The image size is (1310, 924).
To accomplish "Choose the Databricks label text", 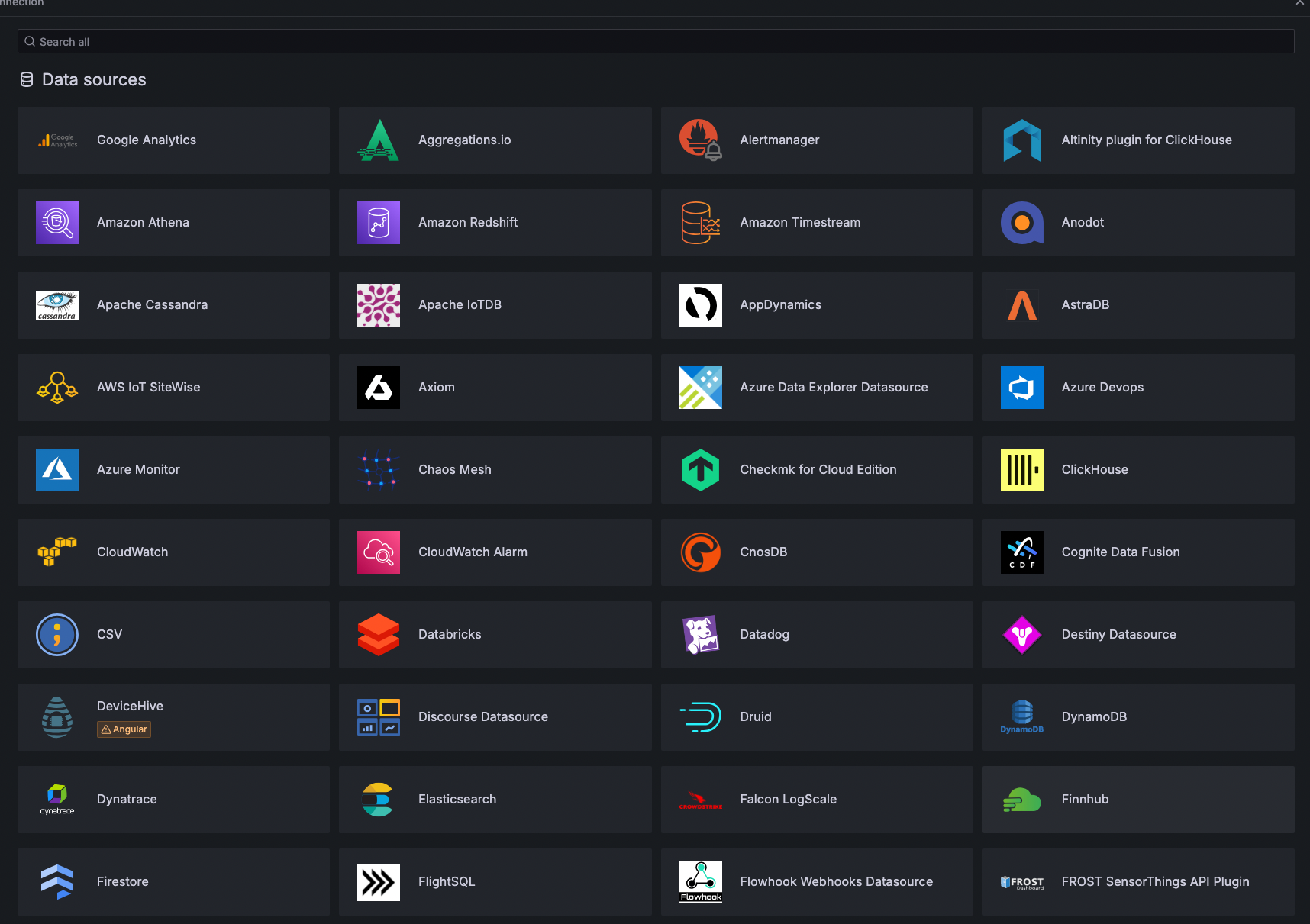I will click(450, 635).
